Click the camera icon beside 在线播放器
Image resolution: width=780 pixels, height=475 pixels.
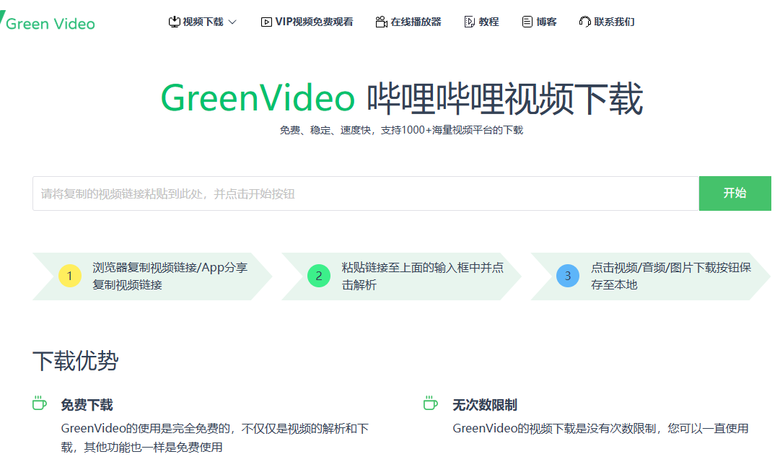coord(382,22)
